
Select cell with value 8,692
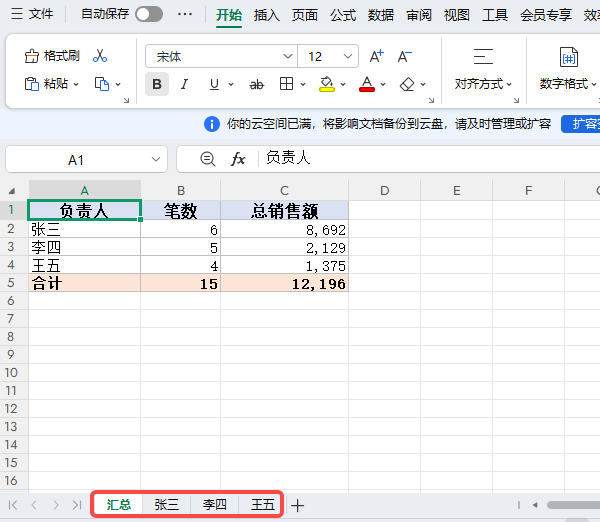click(x=284, y=229)
